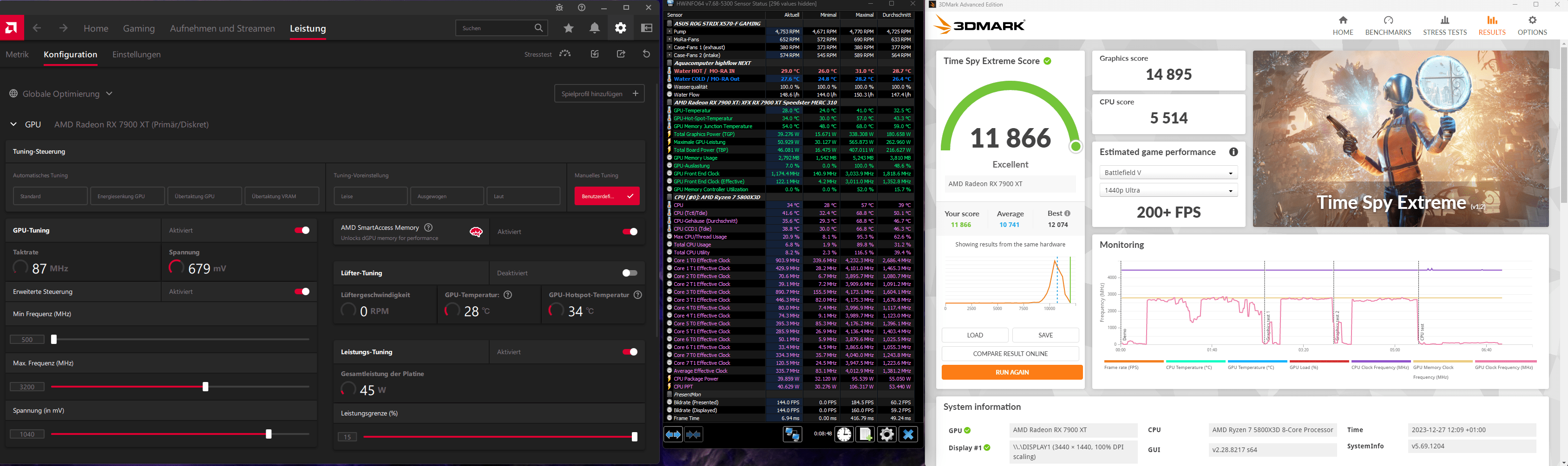Click the Max. Frequenz slider handle
The width and height of the screenshot is (1568, 466).
[205, 387]
